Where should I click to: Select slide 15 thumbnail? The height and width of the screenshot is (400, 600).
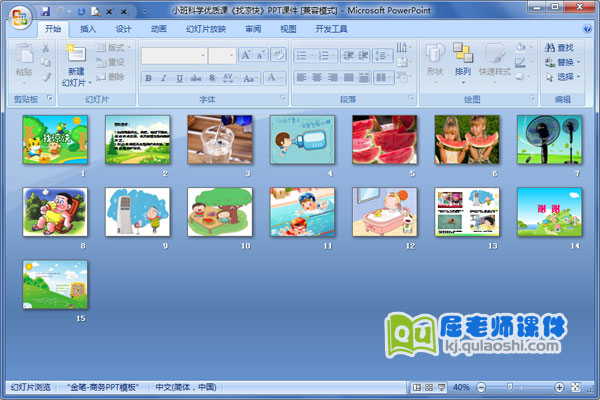(x=55, y=284)
